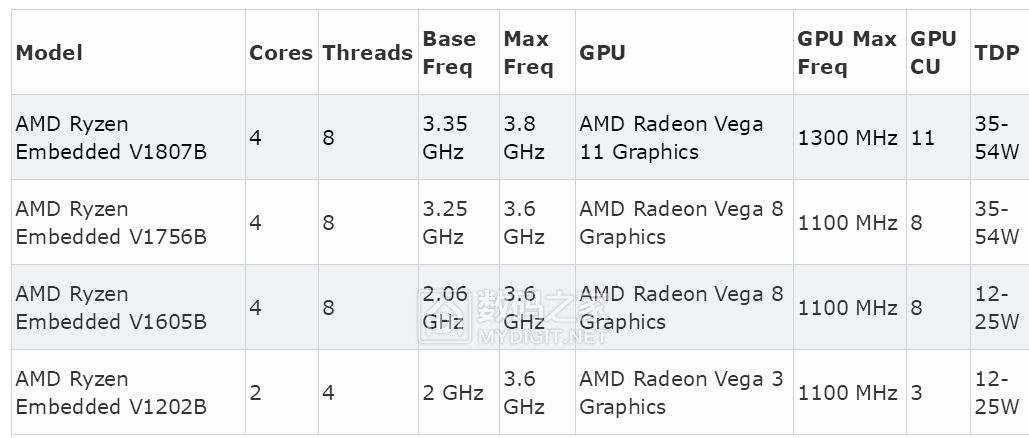1029x438 pixels.
Task: Click the Threads column header
Action: tap(368, 53)
